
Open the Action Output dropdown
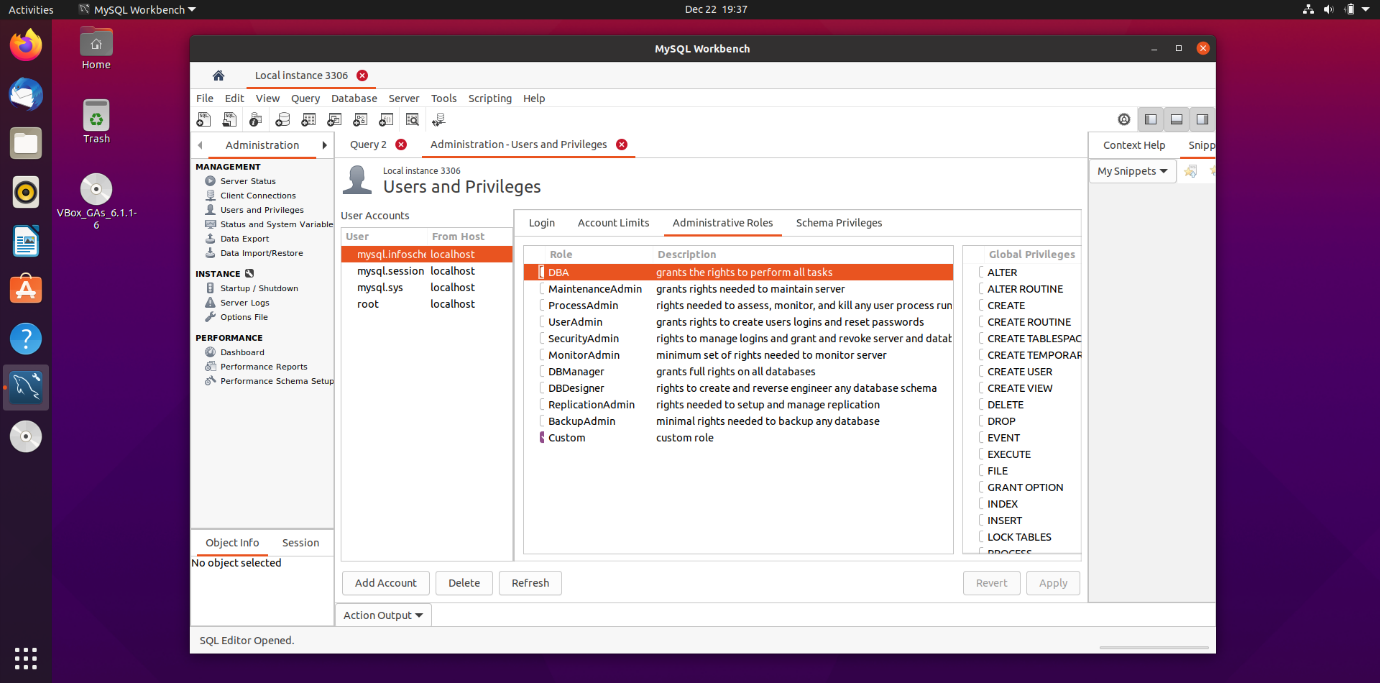click(383, 615)
